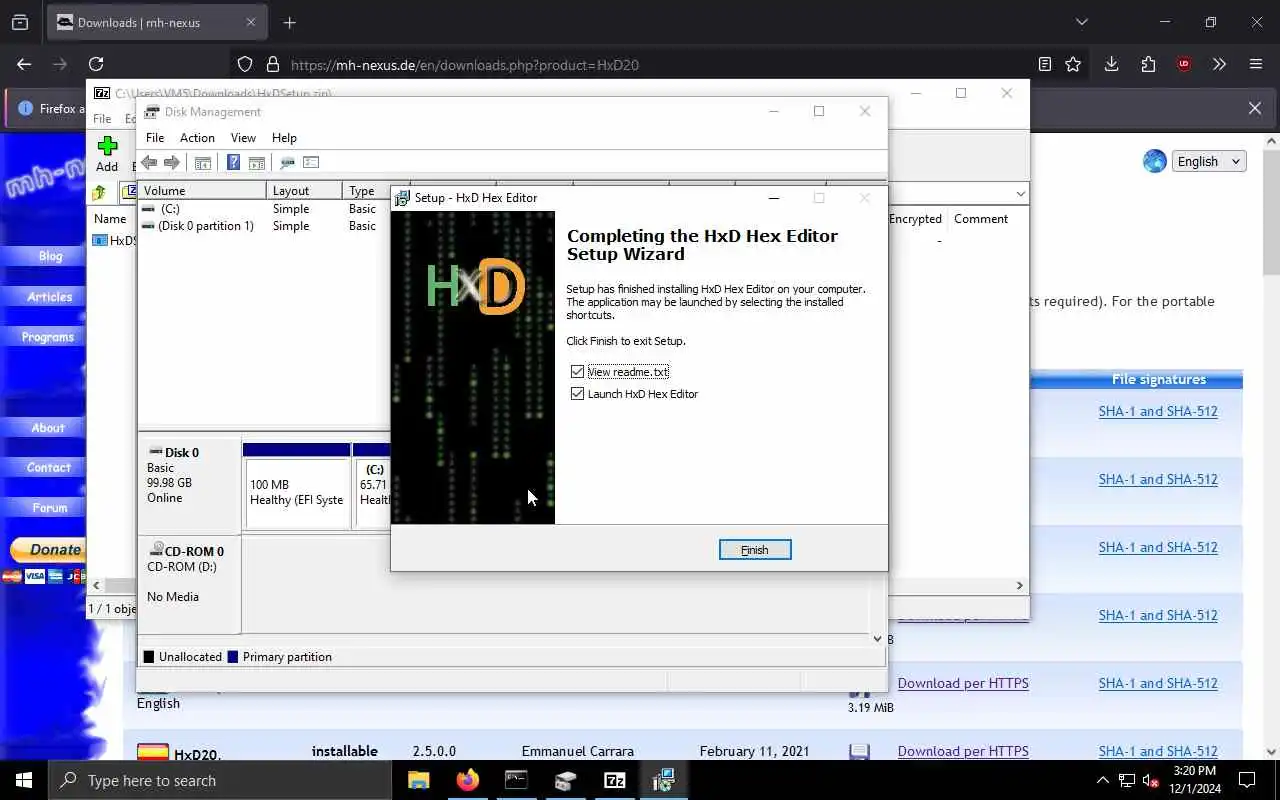The width and height of the screenshot is (1280, 800).
Task: Click Show/Hide Action Pane toolbar icon
Action: tap(257, 163)
